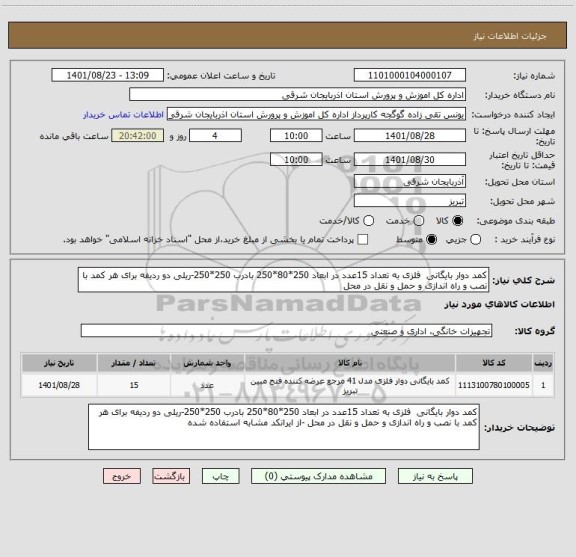Image resolution: width=576 pixels, height=557 pixels.
Task: Click the ردیف column header
Action: pyautogui.click(x=543, y=363)
